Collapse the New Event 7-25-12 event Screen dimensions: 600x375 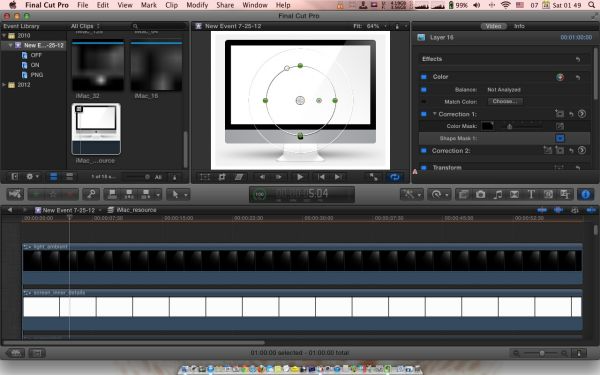coord(10,45)
